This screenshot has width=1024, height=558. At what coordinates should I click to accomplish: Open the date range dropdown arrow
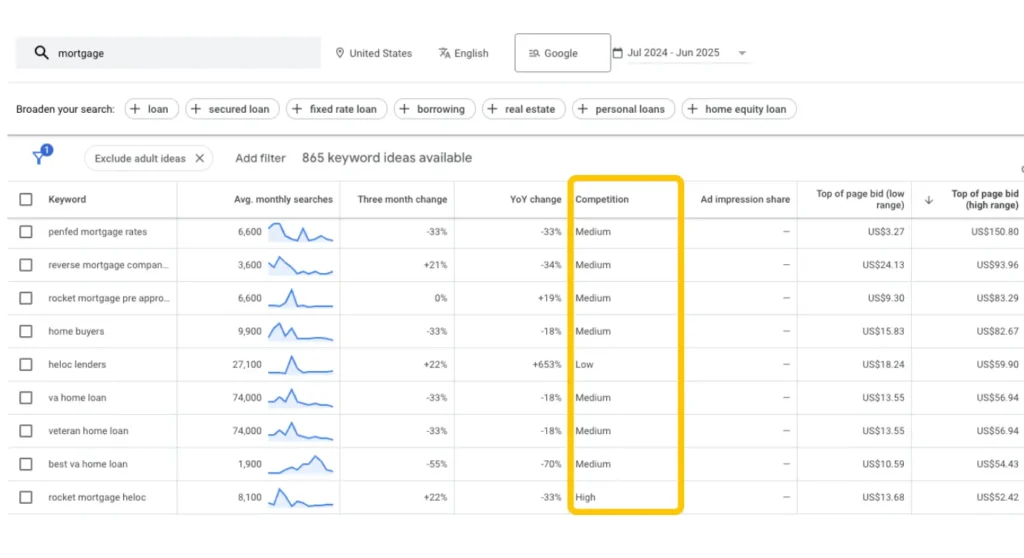(x=742, y=53)
